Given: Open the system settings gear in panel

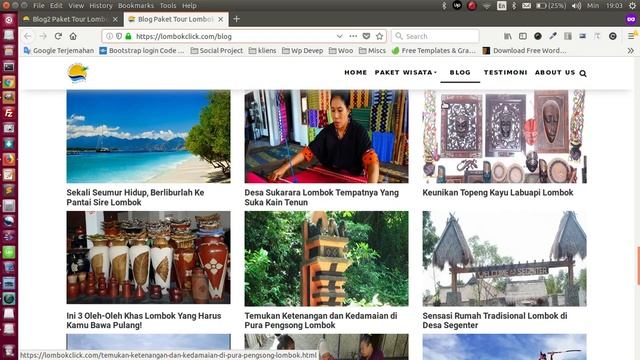Looking at the screenshot, I should click(x=632, y=6).
